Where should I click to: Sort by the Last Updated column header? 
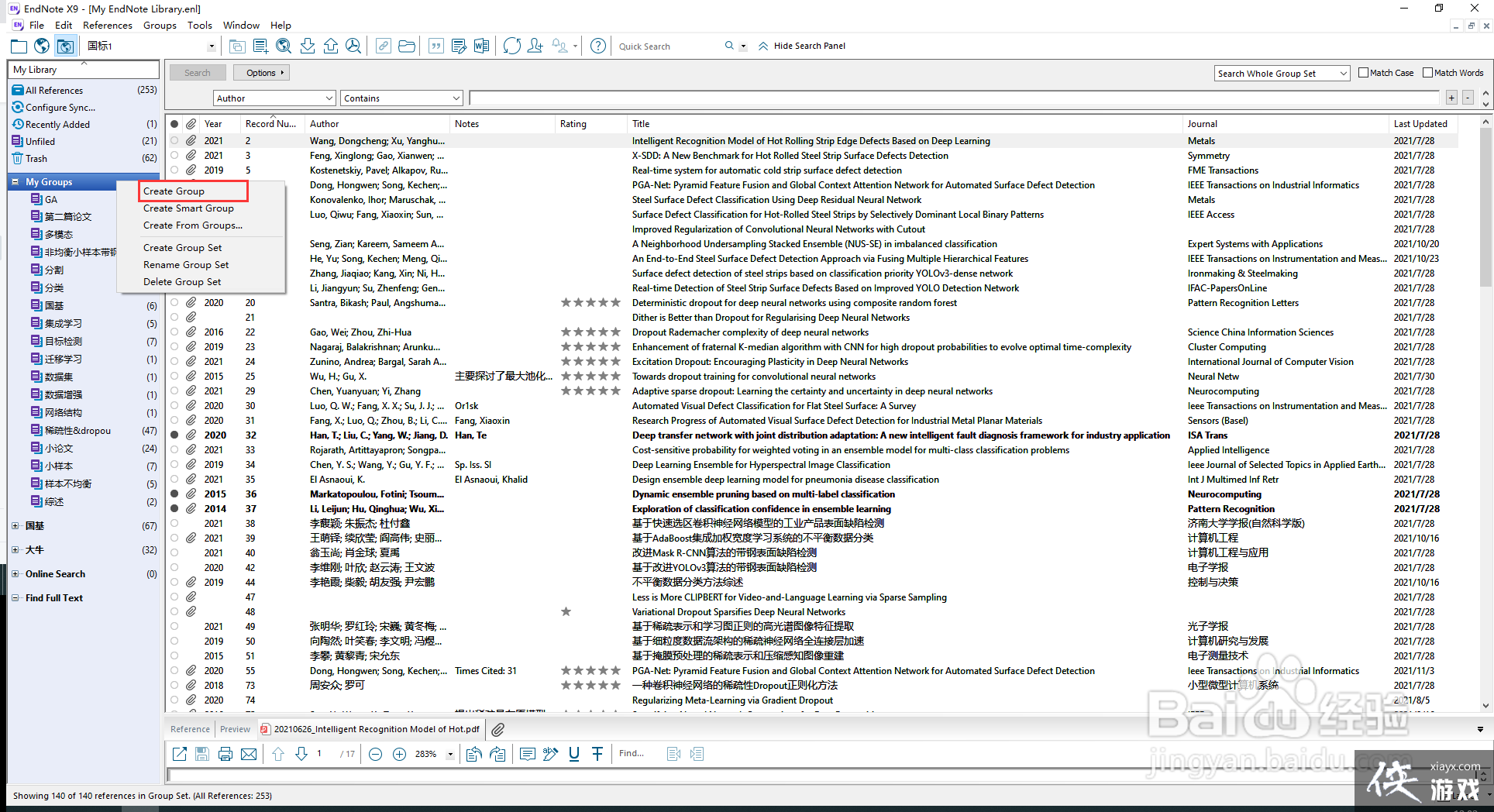pos(1420,124)
